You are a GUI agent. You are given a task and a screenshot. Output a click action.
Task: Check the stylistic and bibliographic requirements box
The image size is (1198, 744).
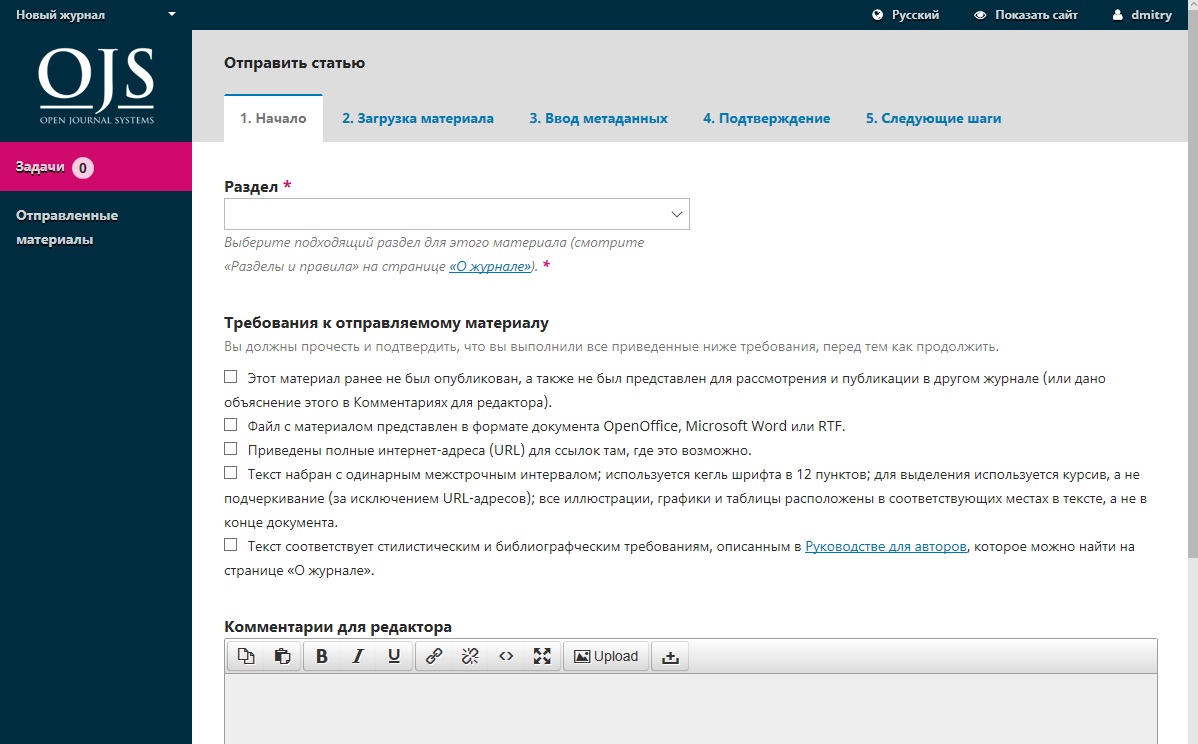231,545
